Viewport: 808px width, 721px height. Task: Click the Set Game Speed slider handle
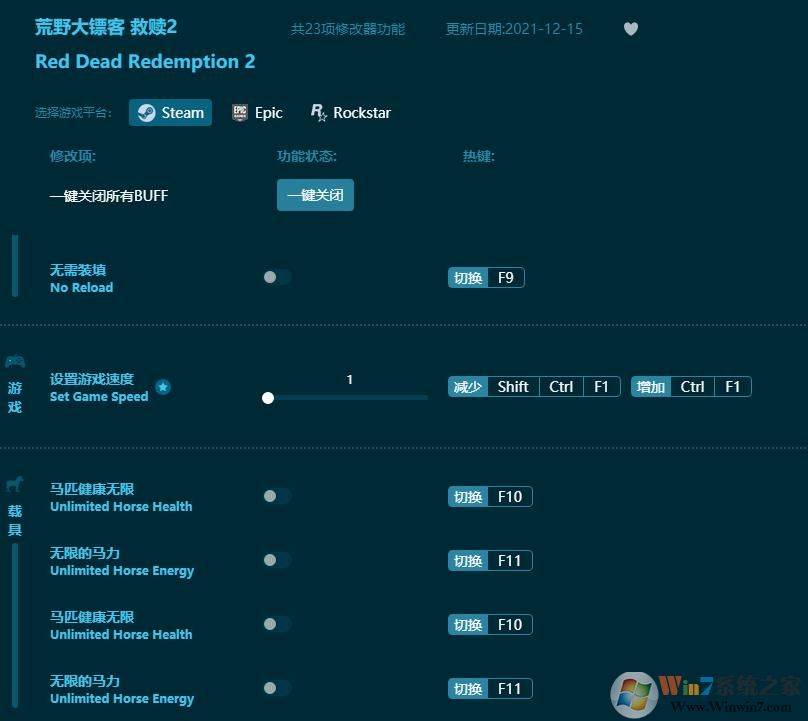(268, 398)
